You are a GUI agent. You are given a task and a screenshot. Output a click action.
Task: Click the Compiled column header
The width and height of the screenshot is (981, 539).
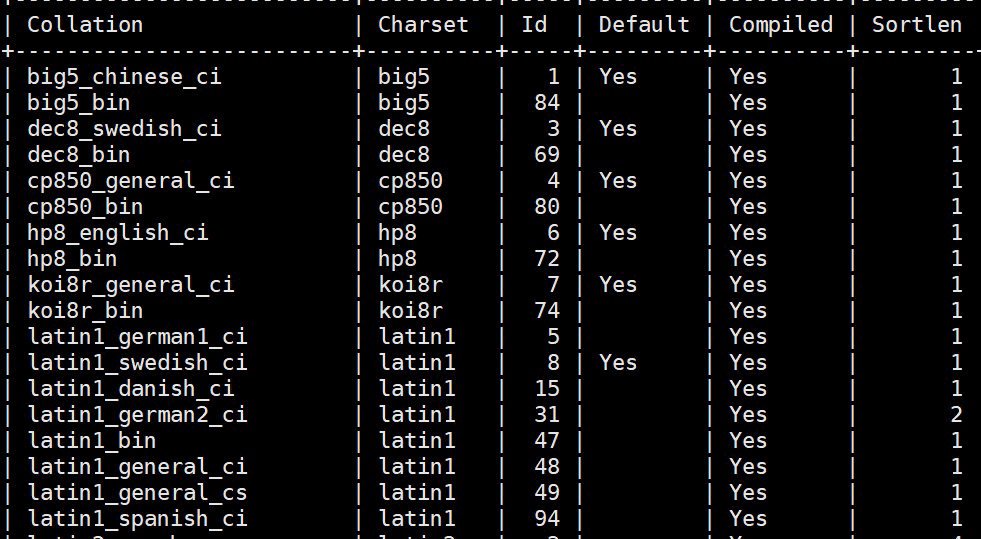[780, 24]
